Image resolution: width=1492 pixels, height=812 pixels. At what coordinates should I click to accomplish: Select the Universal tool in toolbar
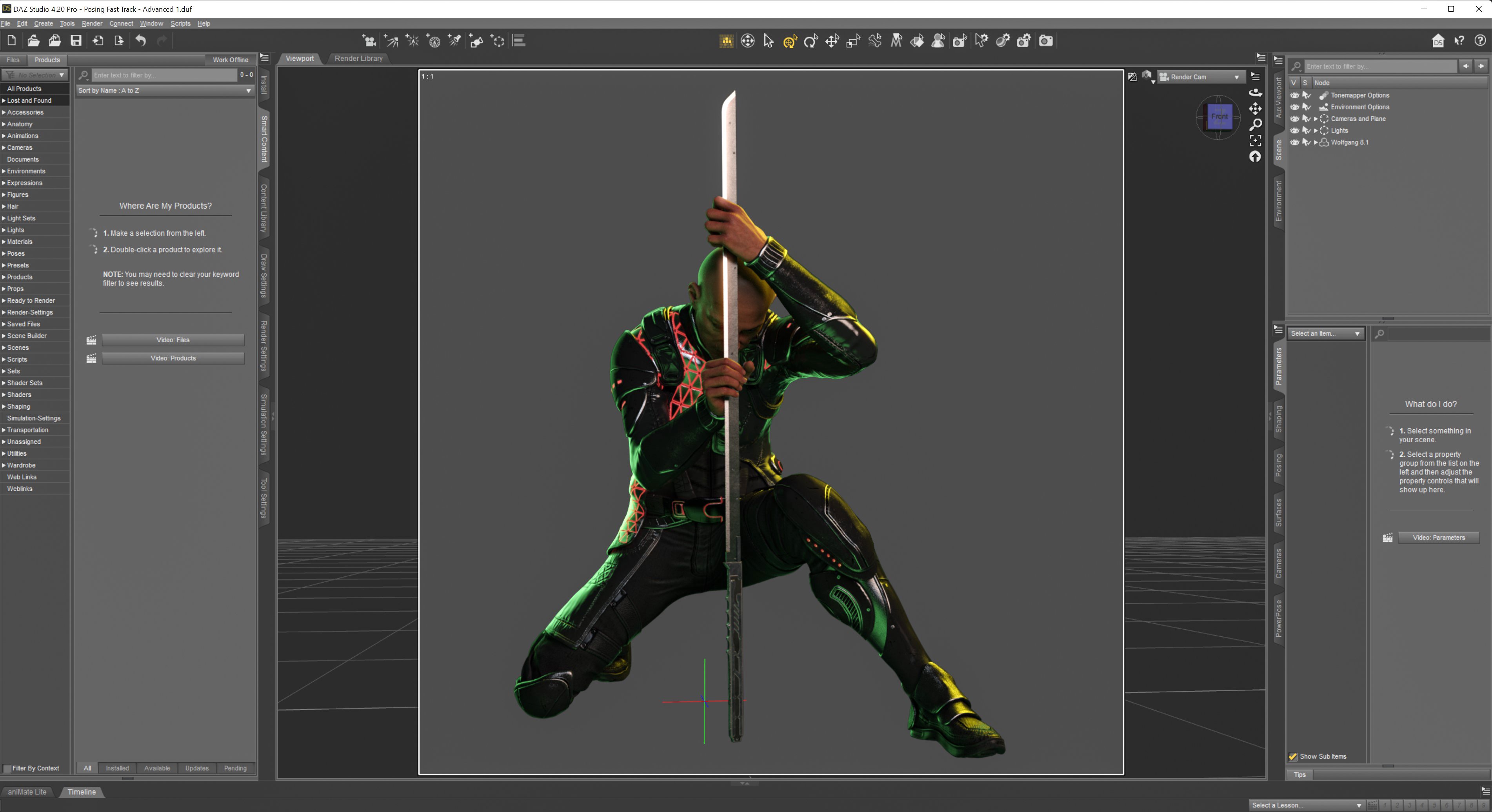tap(790, 40)
